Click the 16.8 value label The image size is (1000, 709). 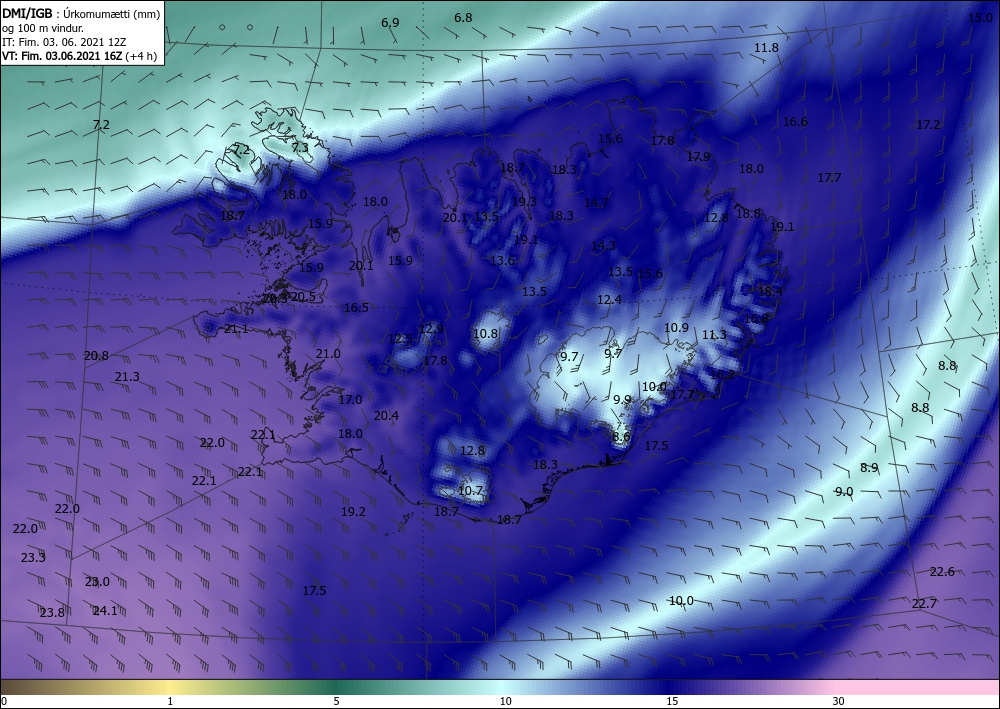[x=756, y=318]
